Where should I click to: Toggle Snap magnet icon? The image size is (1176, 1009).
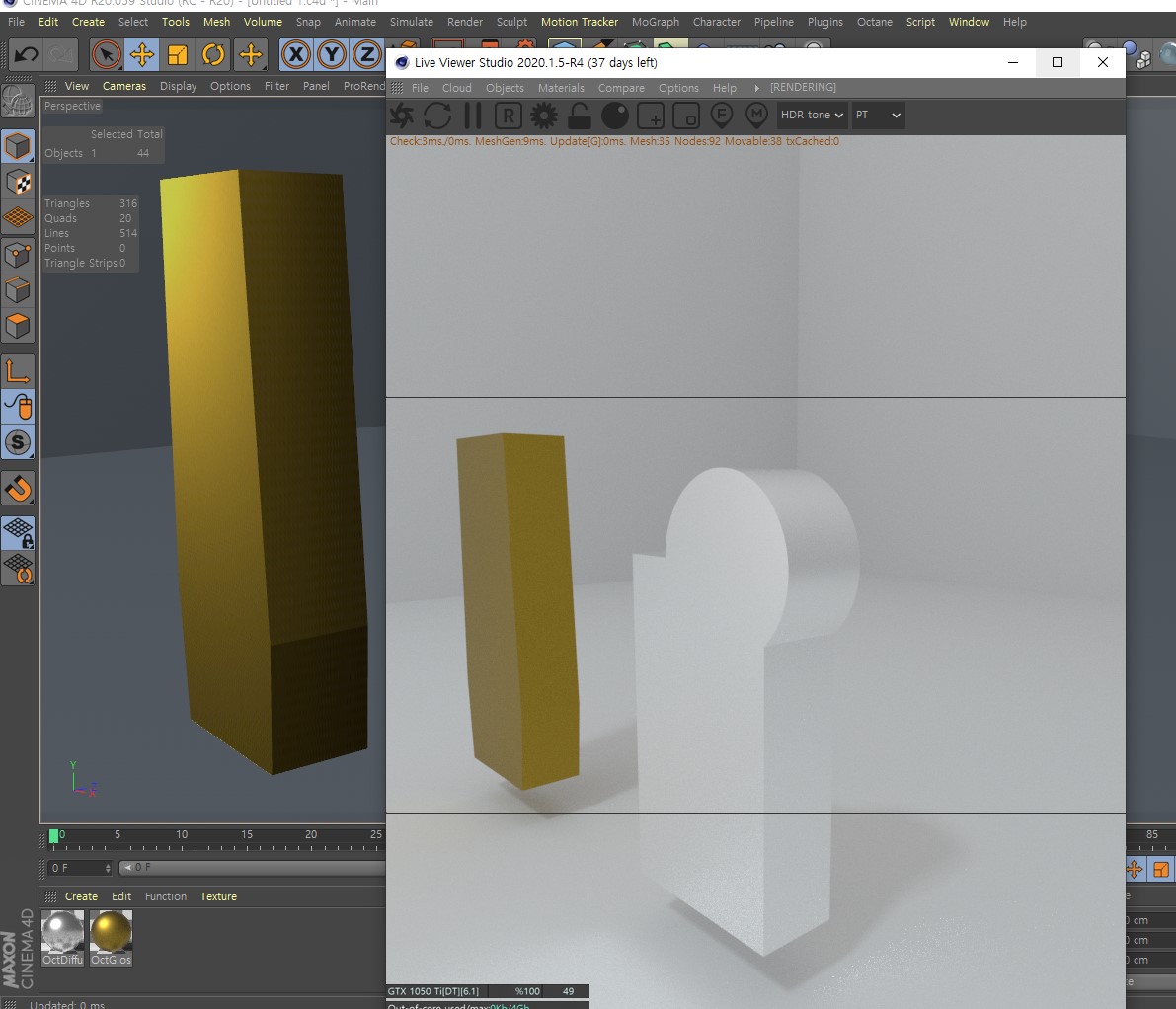pyautogui.click(x=18, y=488)
